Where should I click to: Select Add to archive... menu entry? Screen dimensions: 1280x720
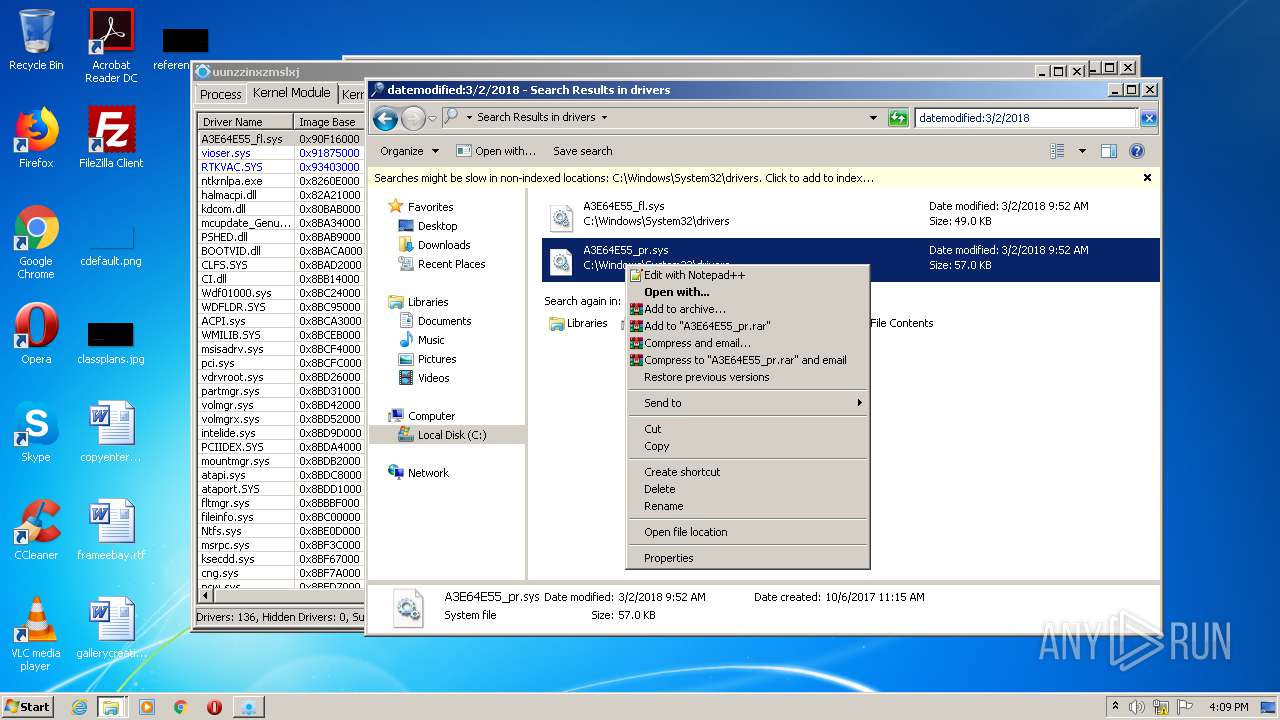click(747, 309)
